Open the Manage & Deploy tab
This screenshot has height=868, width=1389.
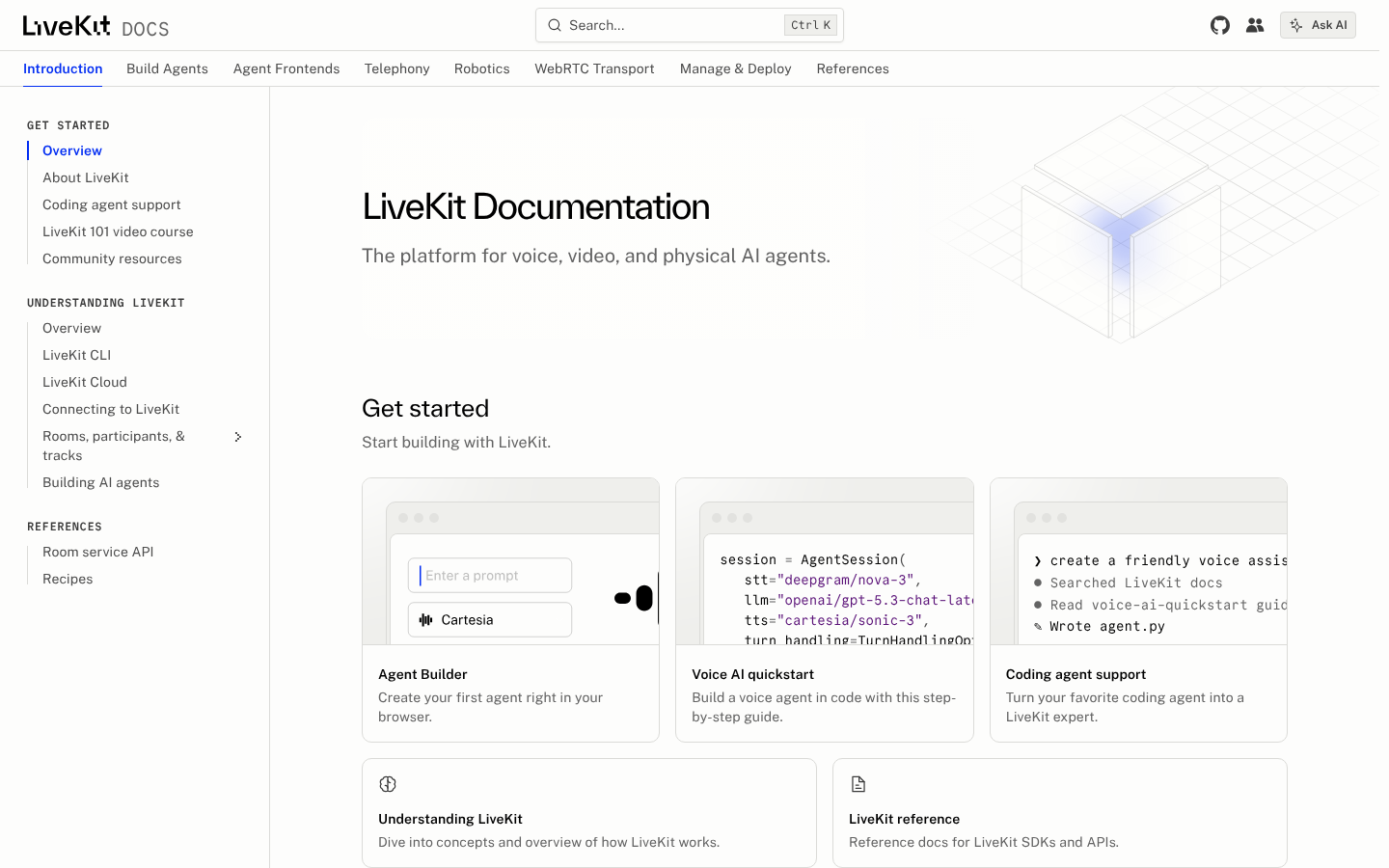click(736, 68)
